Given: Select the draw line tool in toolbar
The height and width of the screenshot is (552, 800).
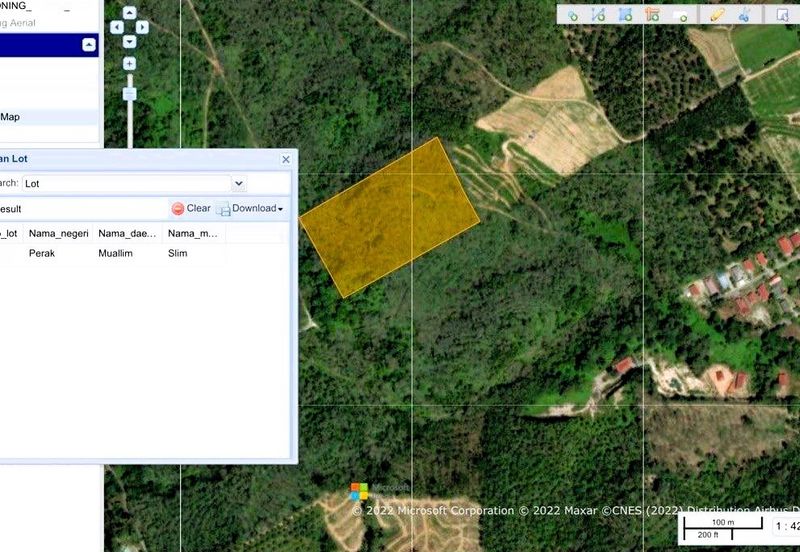Looking at the screenshot, I should (598, 15).
